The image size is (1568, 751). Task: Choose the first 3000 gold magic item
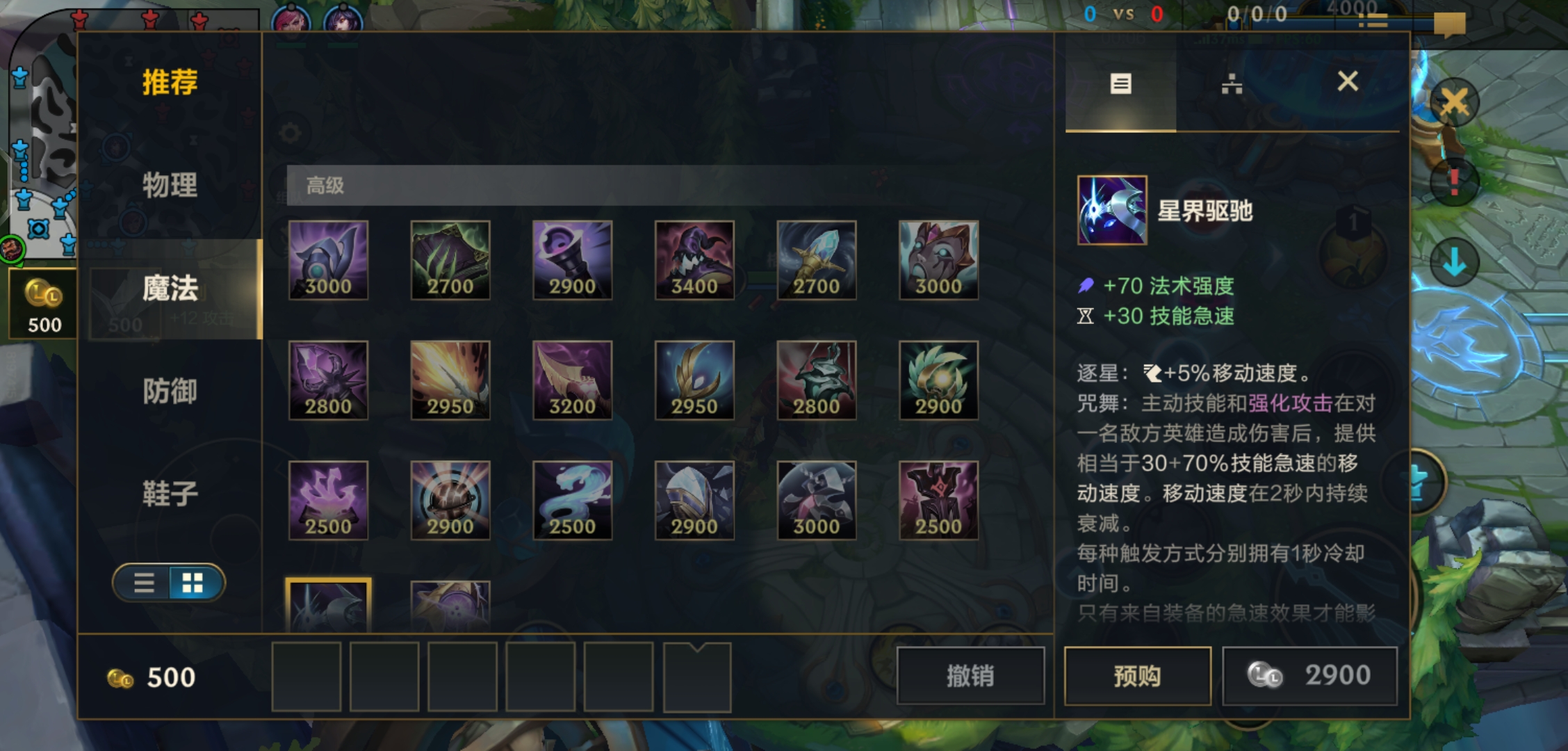328,260
